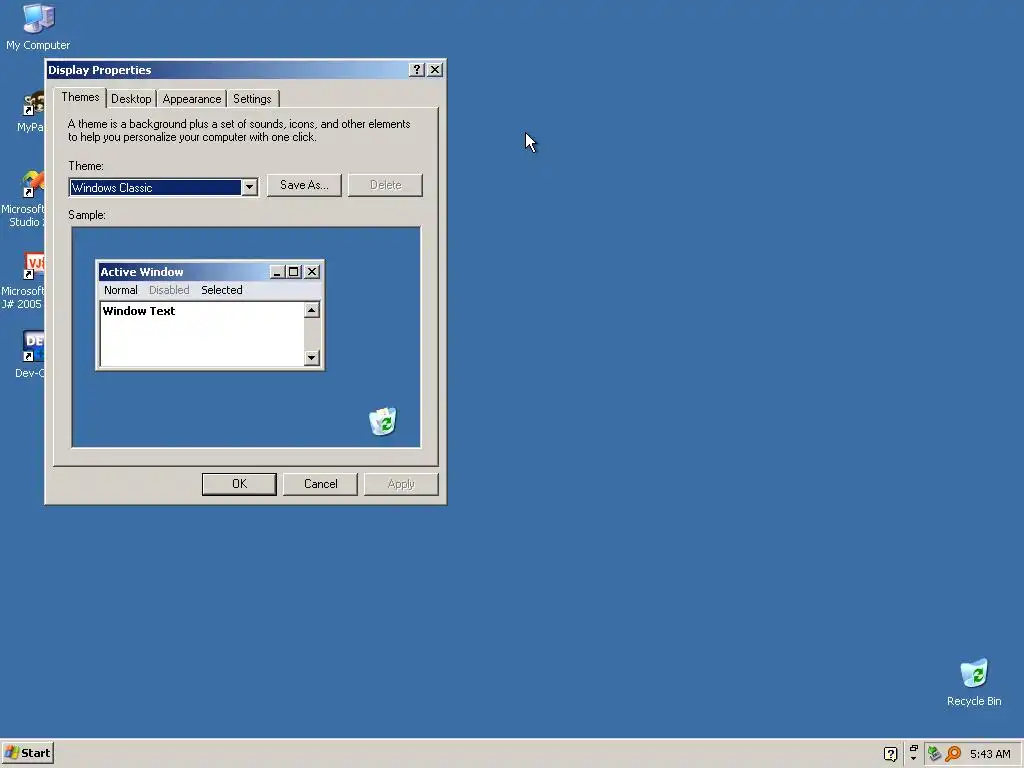Expand the Theme dropdown arrow
1024x768 pixels.
point(249,187)
